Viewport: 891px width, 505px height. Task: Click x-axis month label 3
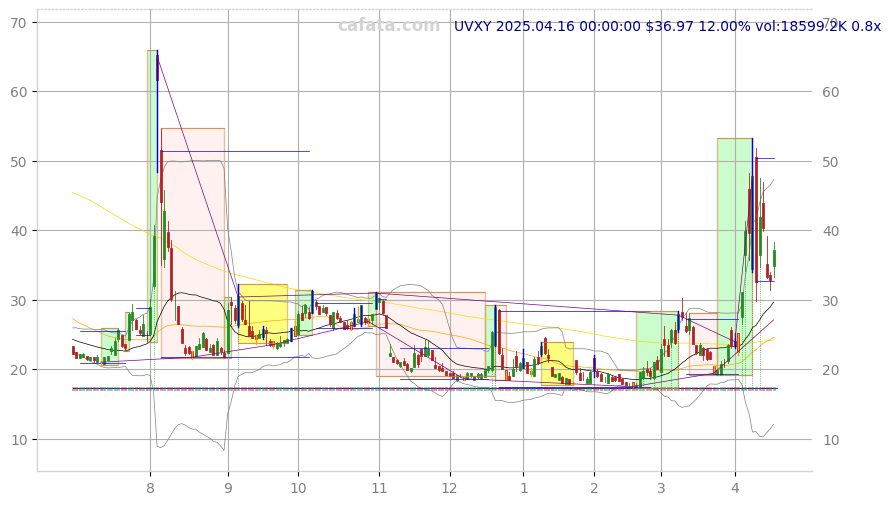pyautogui.click(x=661, y=488)
